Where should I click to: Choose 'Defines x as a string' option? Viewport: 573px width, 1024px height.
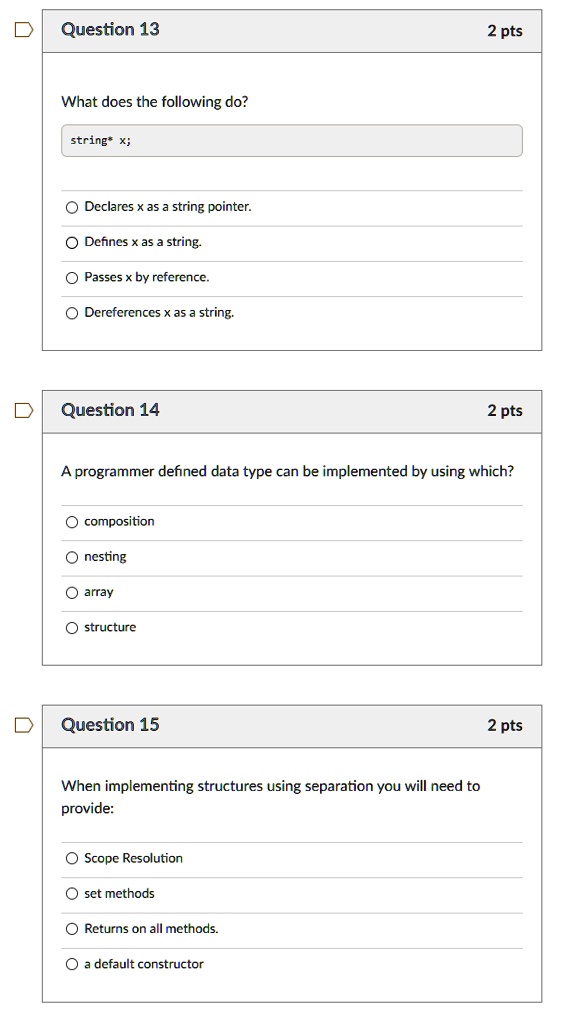pos(72,243)
